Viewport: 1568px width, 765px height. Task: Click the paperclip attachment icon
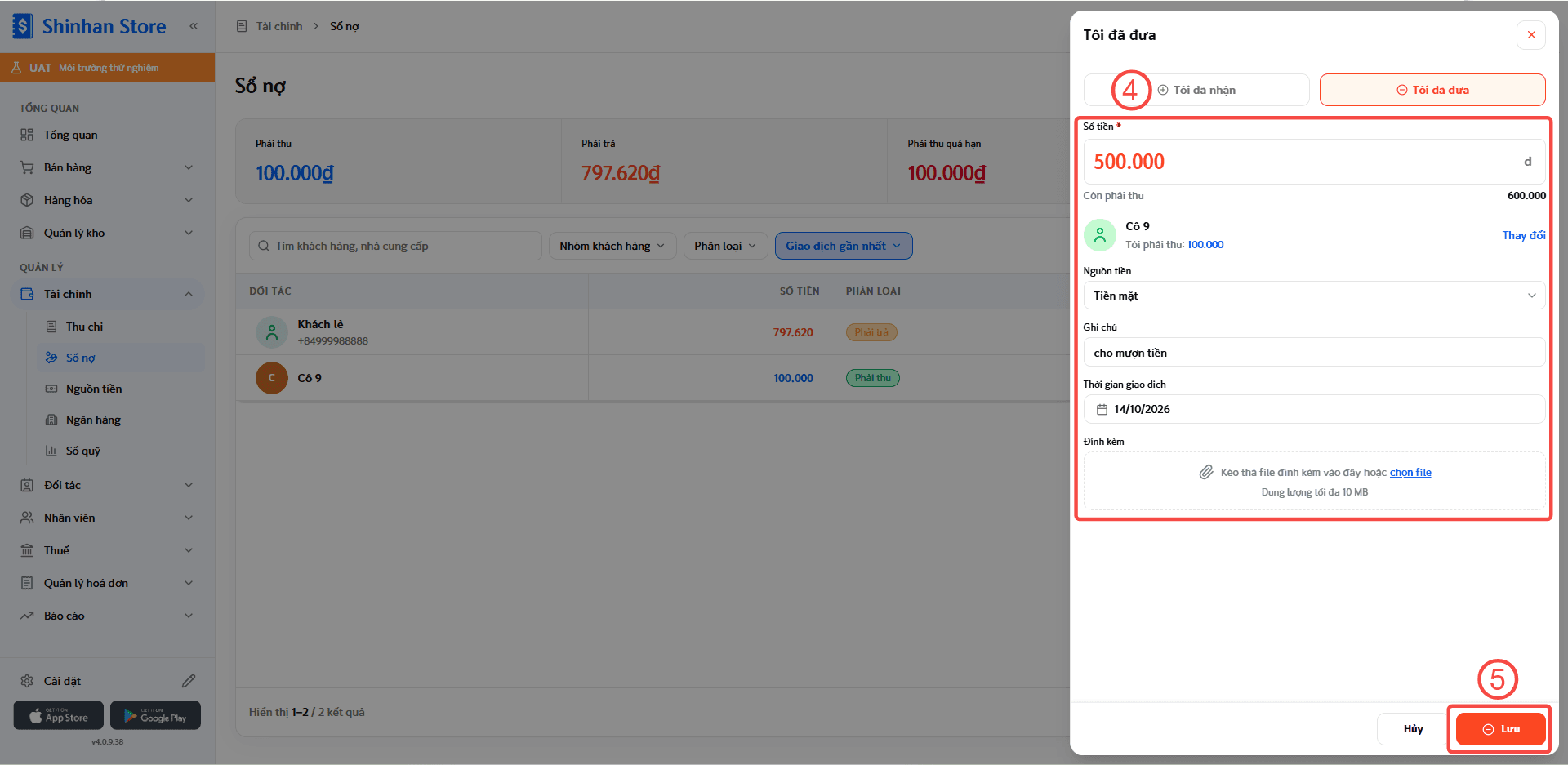(1206, 472)
